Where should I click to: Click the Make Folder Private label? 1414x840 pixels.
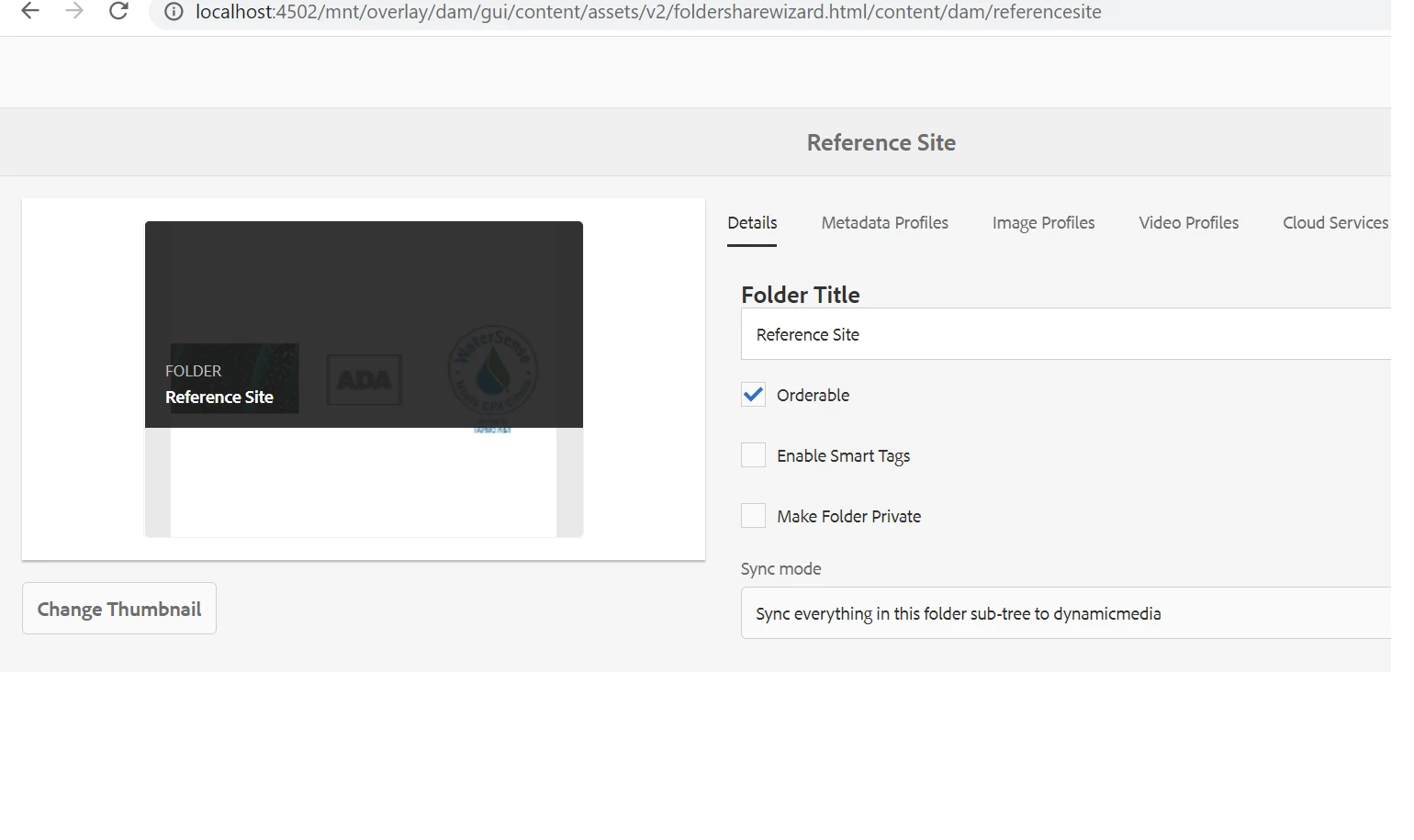point(849,517)
